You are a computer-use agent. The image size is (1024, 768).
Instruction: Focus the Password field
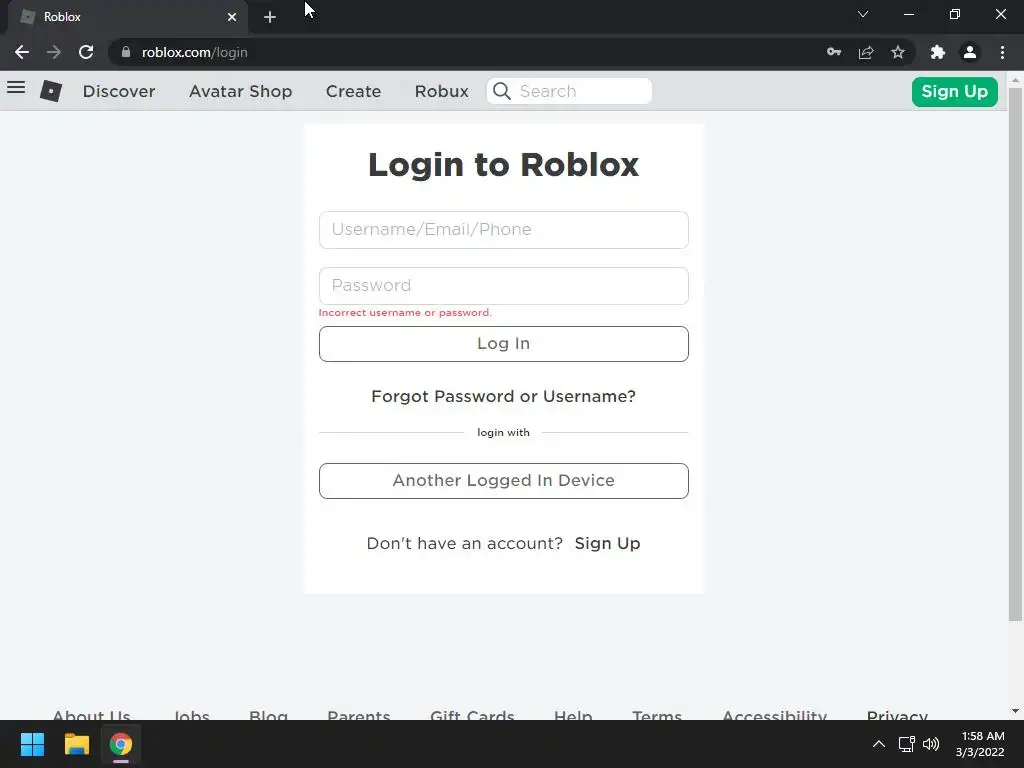click(504, 285)
